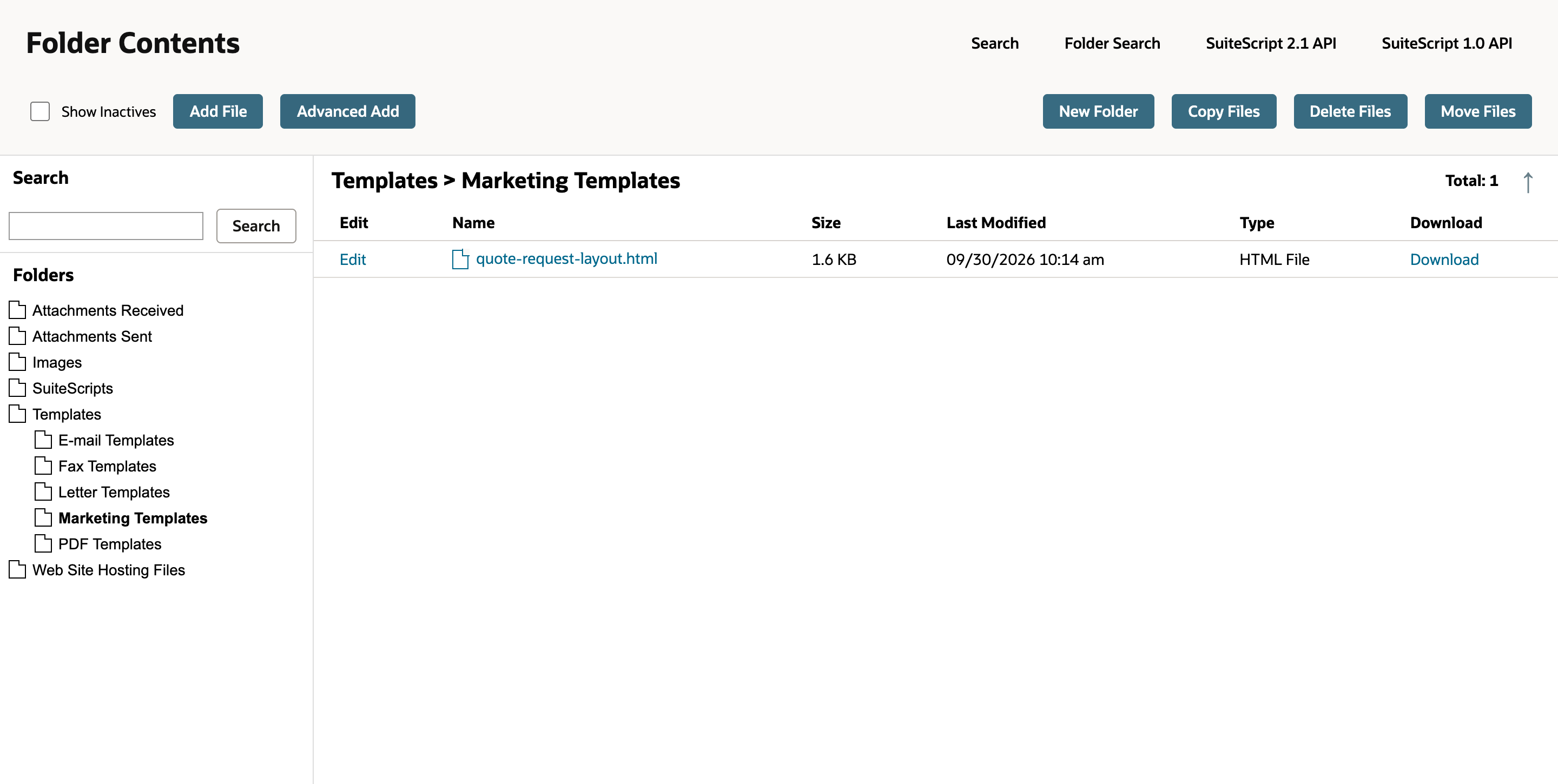Click the Attachments Received folder icon
The width and height of the screenshot is (1558, 784).
point(17,310)
